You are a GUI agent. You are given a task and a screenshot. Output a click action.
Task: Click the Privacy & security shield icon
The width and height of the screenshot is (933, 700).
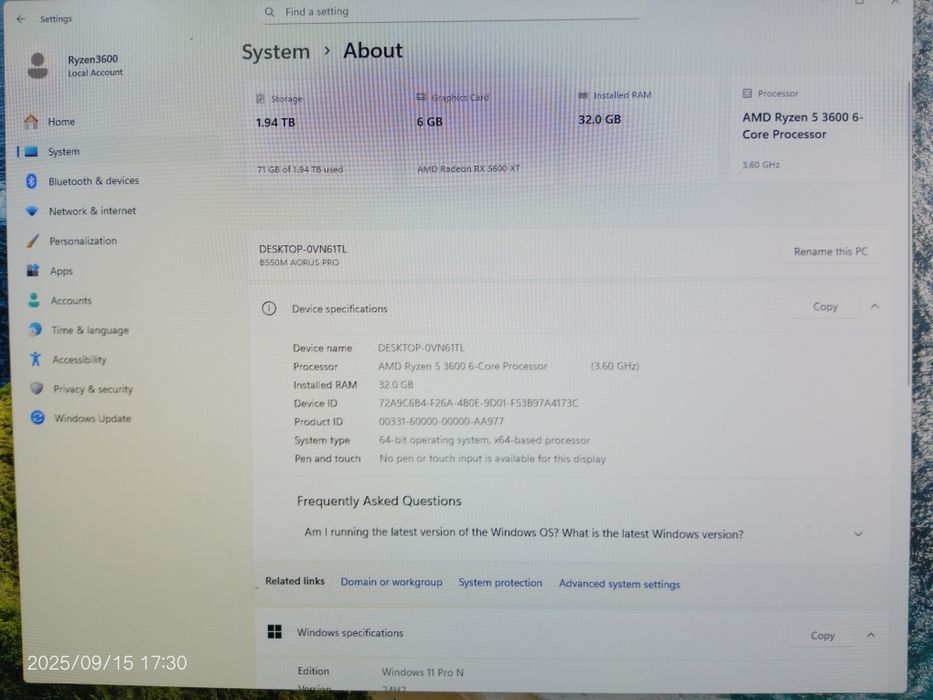click(x=37, y=389)
